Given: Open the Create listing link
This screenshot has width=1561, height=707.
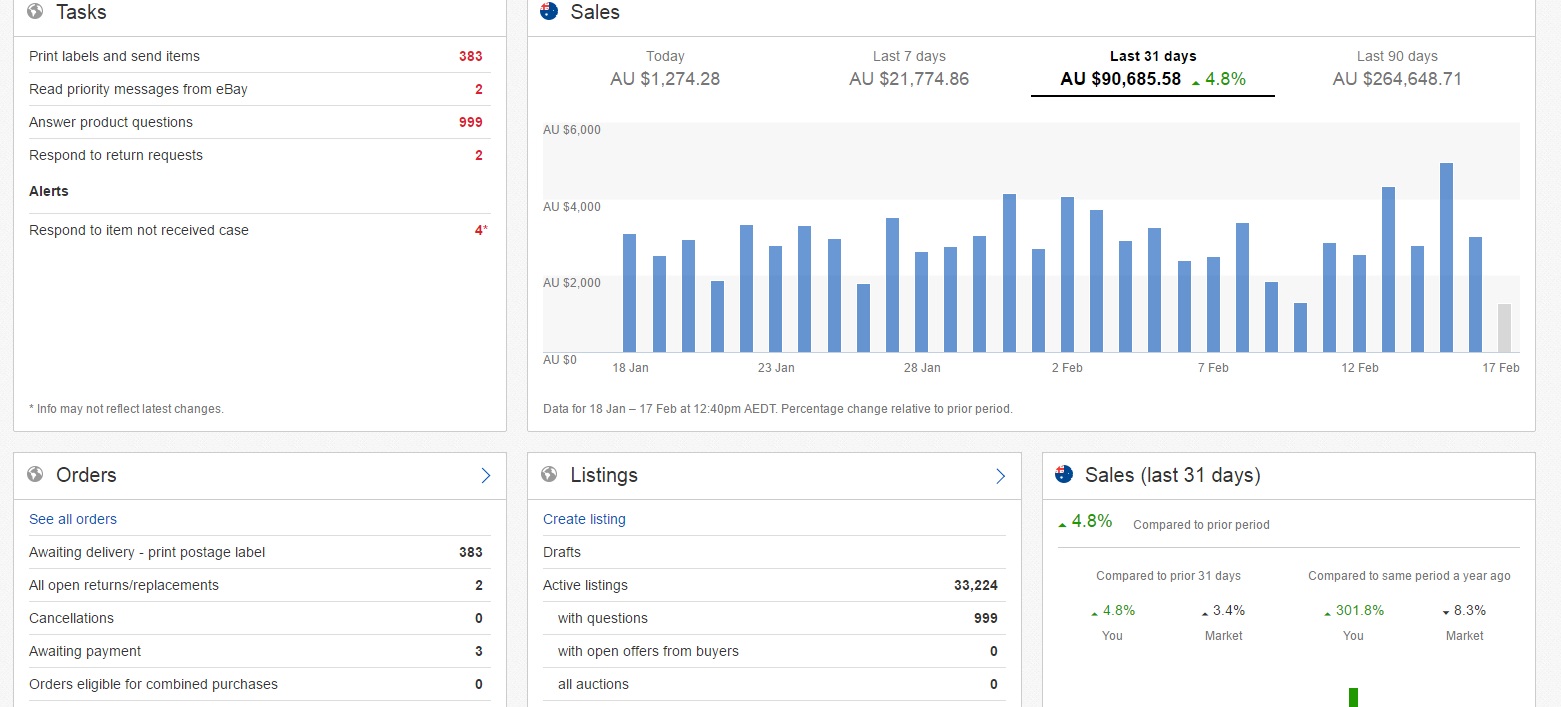Looking at the screenshot, I should coord(584,519).
